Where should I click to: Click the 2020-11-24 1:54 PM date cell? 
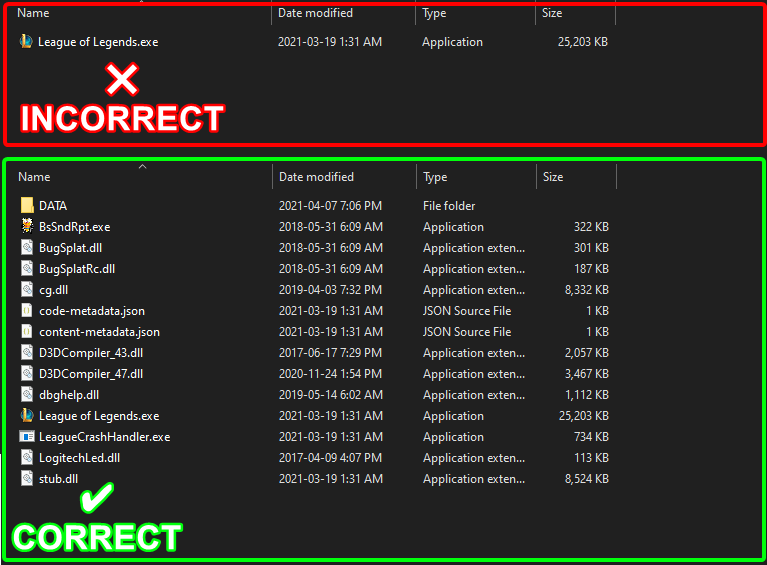click(330, 374)
